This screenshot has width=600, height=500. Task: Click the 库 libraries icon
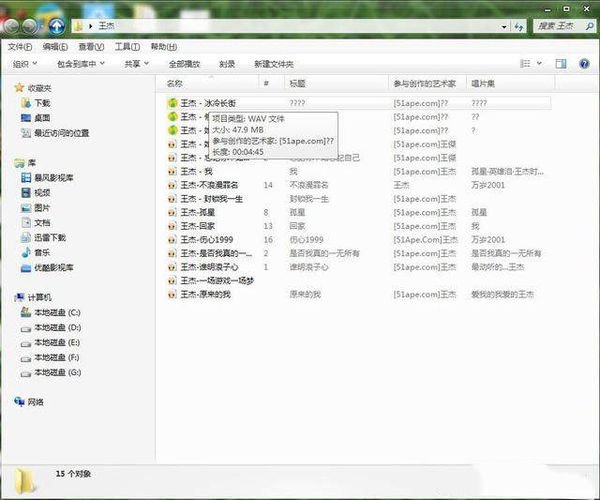point(19,163)
